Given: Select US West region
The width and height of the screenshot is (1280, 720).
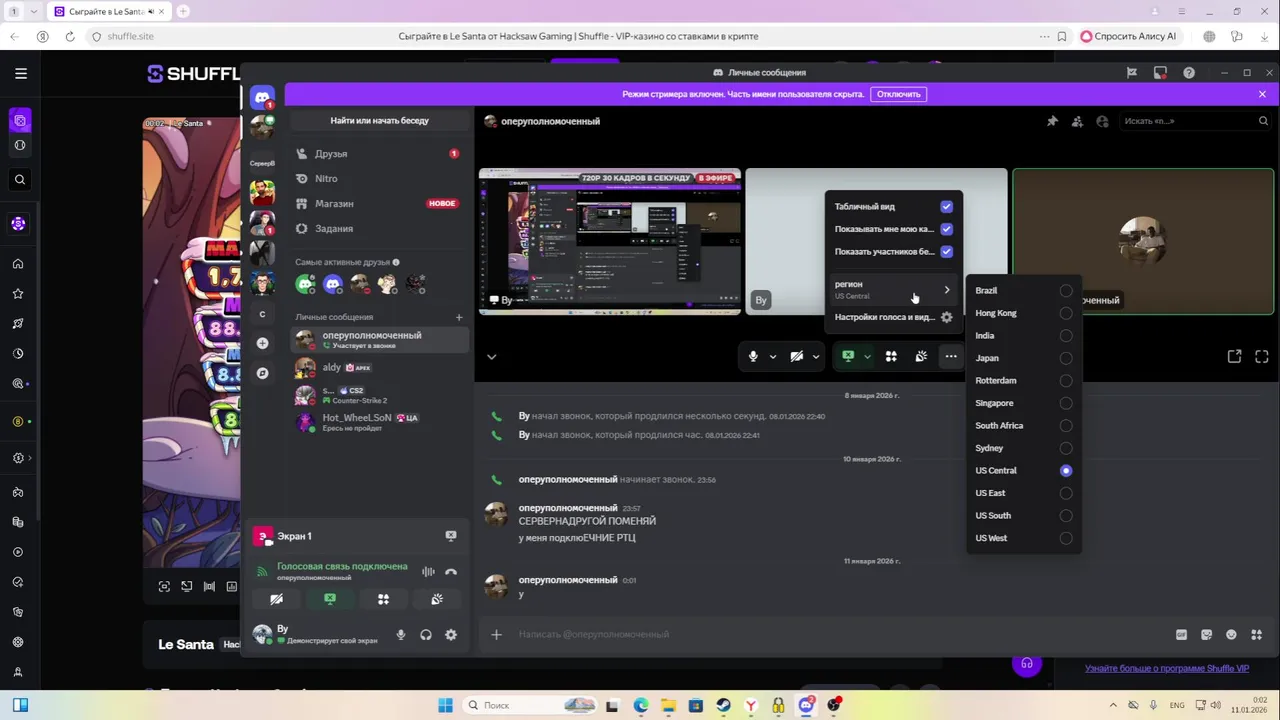Looking at the screenshot, I should pyautogui.click(x=1023, y=538).
